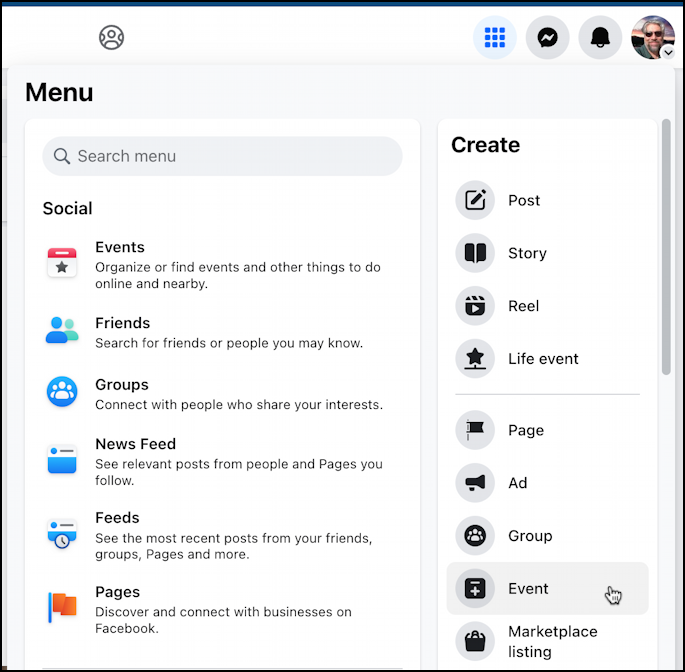The height and width of the screenshot is (672, 685).
Task: Open the Groups blue circle icon in the Social list
Action: coord(62,391)
